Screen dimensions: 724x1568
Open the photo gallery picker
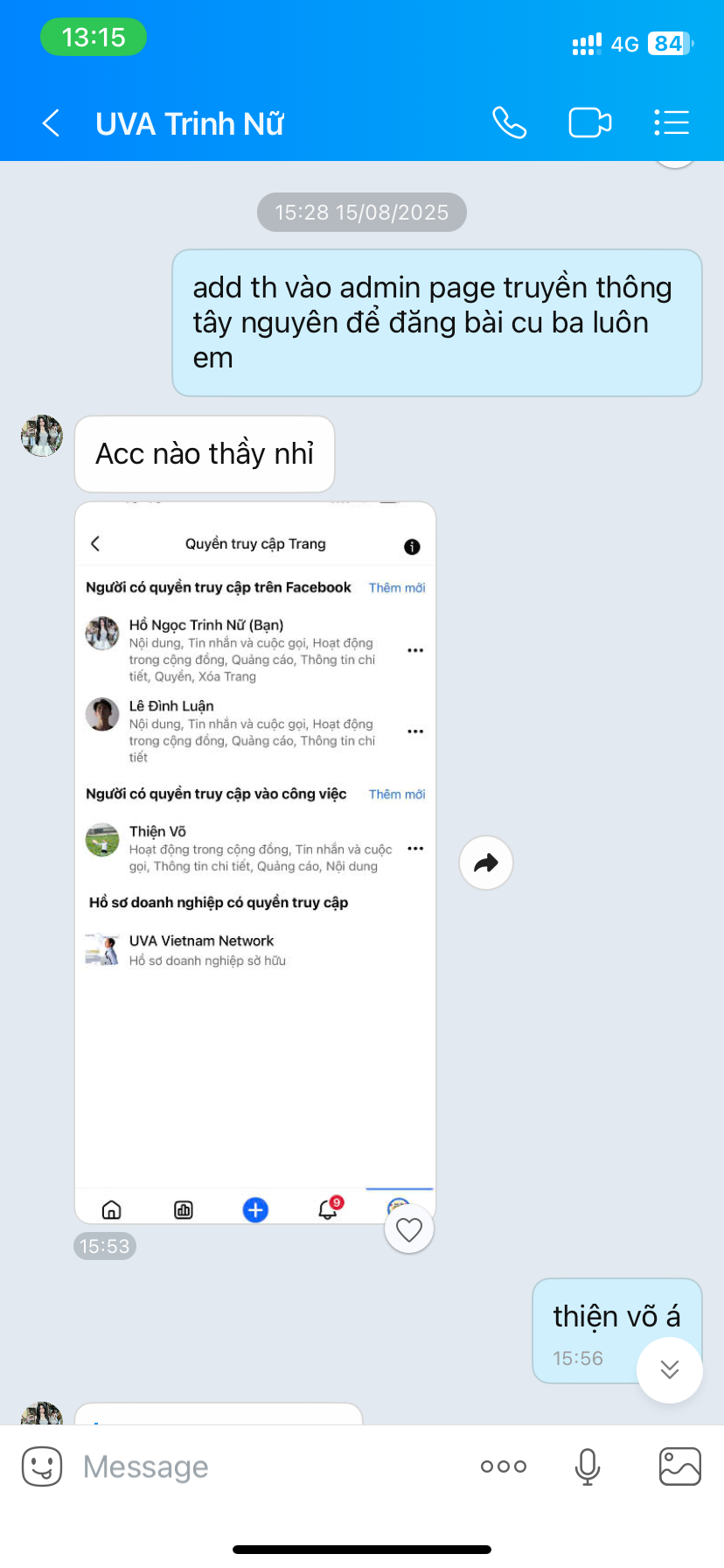[x=680, y=1466]
